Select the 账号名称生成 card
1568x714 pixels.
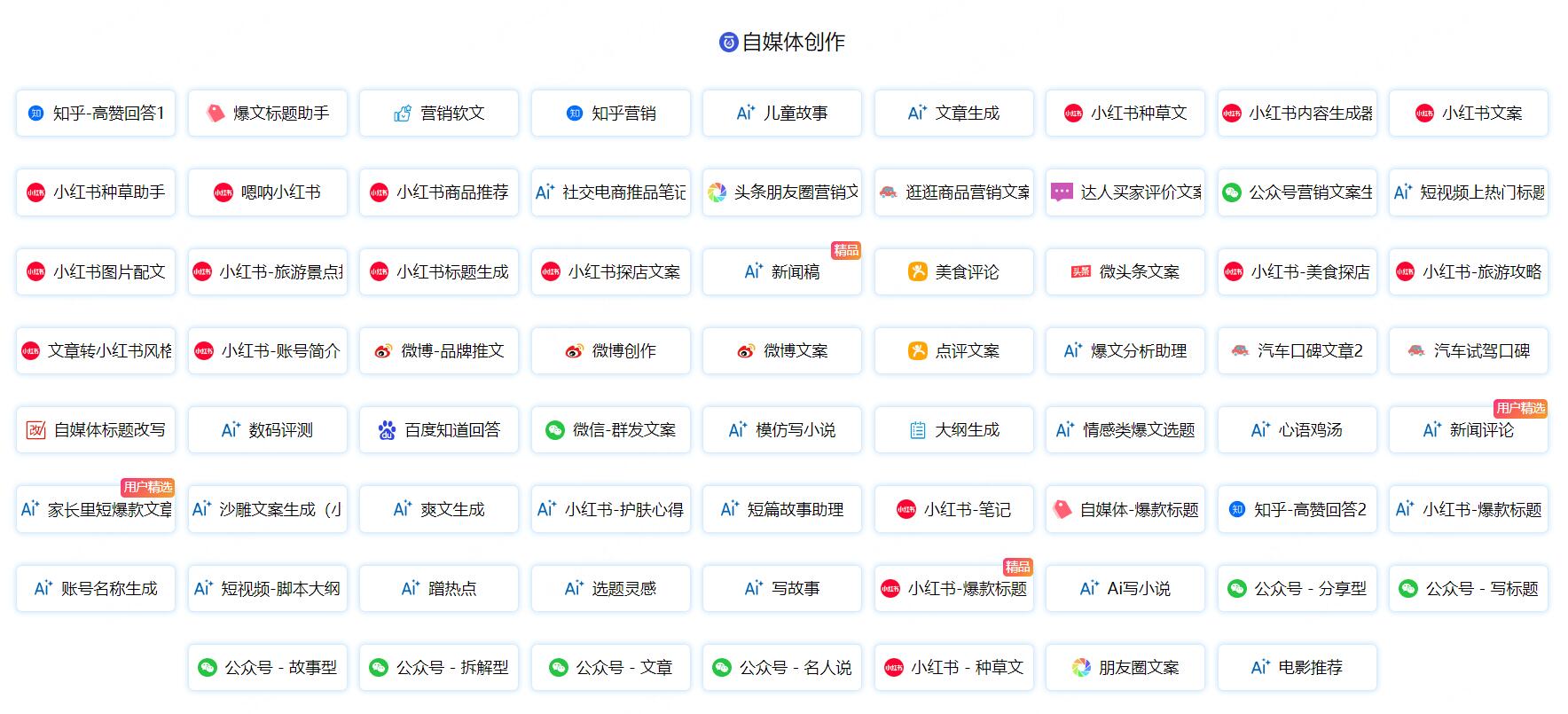pyautogui.click(x=96, y=589)
